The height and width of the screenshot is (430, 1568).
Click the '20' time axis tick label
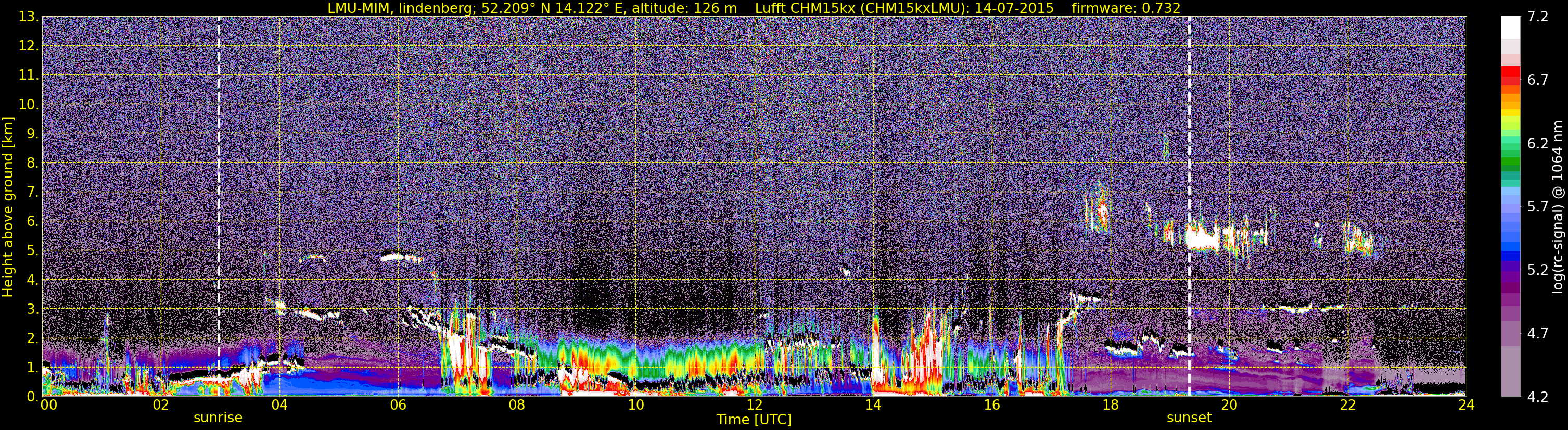pyautogui.click(x=1229, y=406)
